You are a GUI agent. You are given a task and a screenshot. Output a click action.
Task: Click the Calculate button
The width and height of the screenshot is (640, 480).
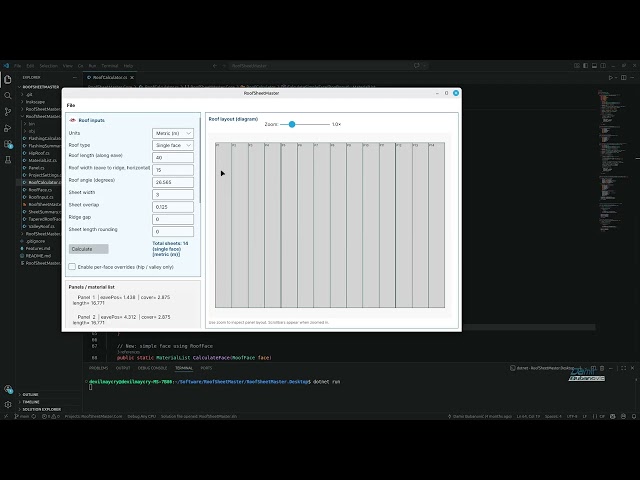coord(89,249)
